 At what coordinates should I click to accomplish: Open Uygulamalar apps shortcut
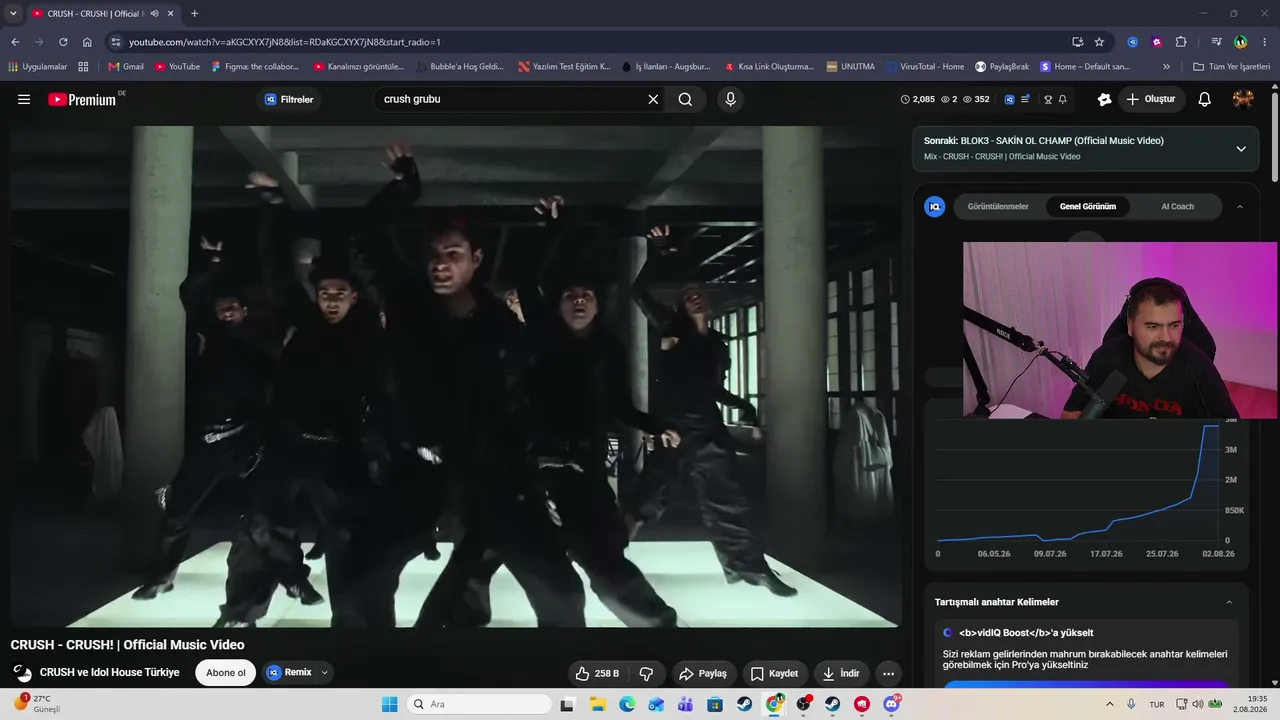38,67
